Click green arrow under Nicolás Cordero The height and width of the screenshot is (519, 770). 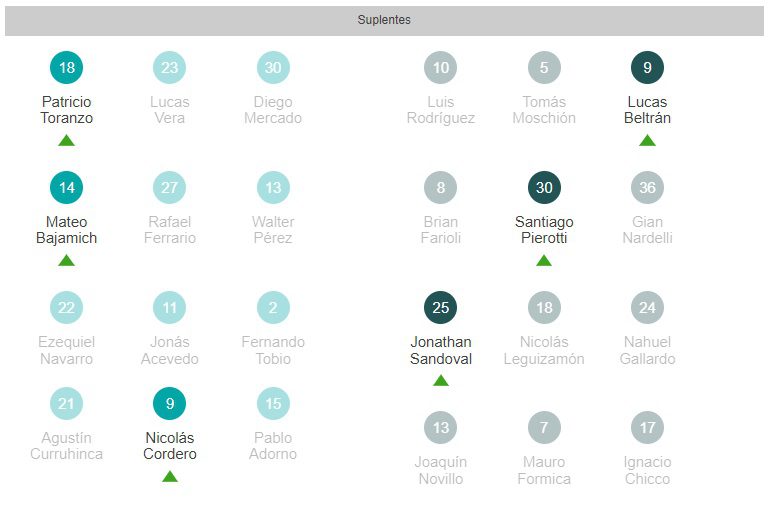coord(169,476)
